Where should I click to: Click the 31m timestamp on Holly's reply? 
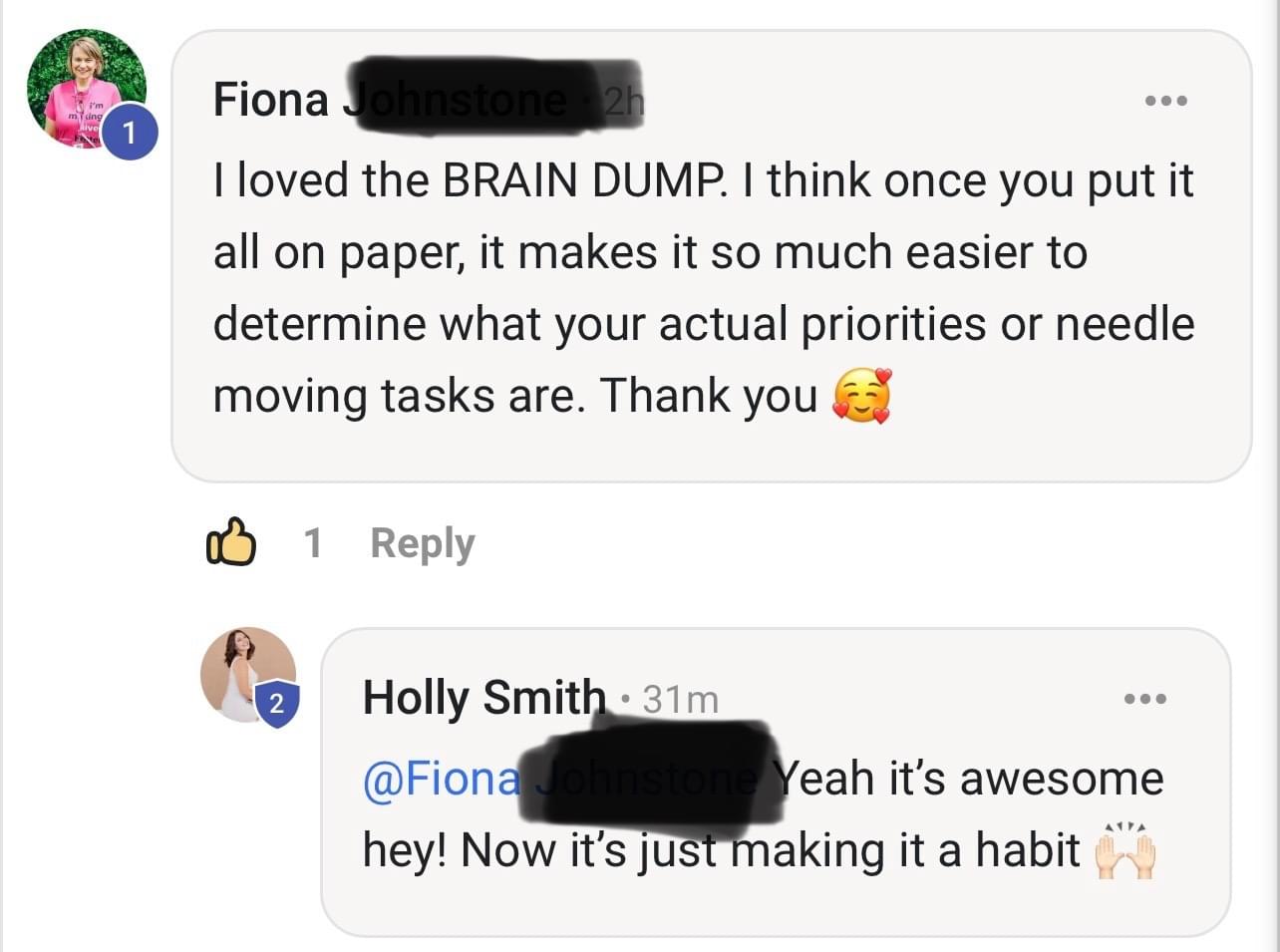(680, 699)
